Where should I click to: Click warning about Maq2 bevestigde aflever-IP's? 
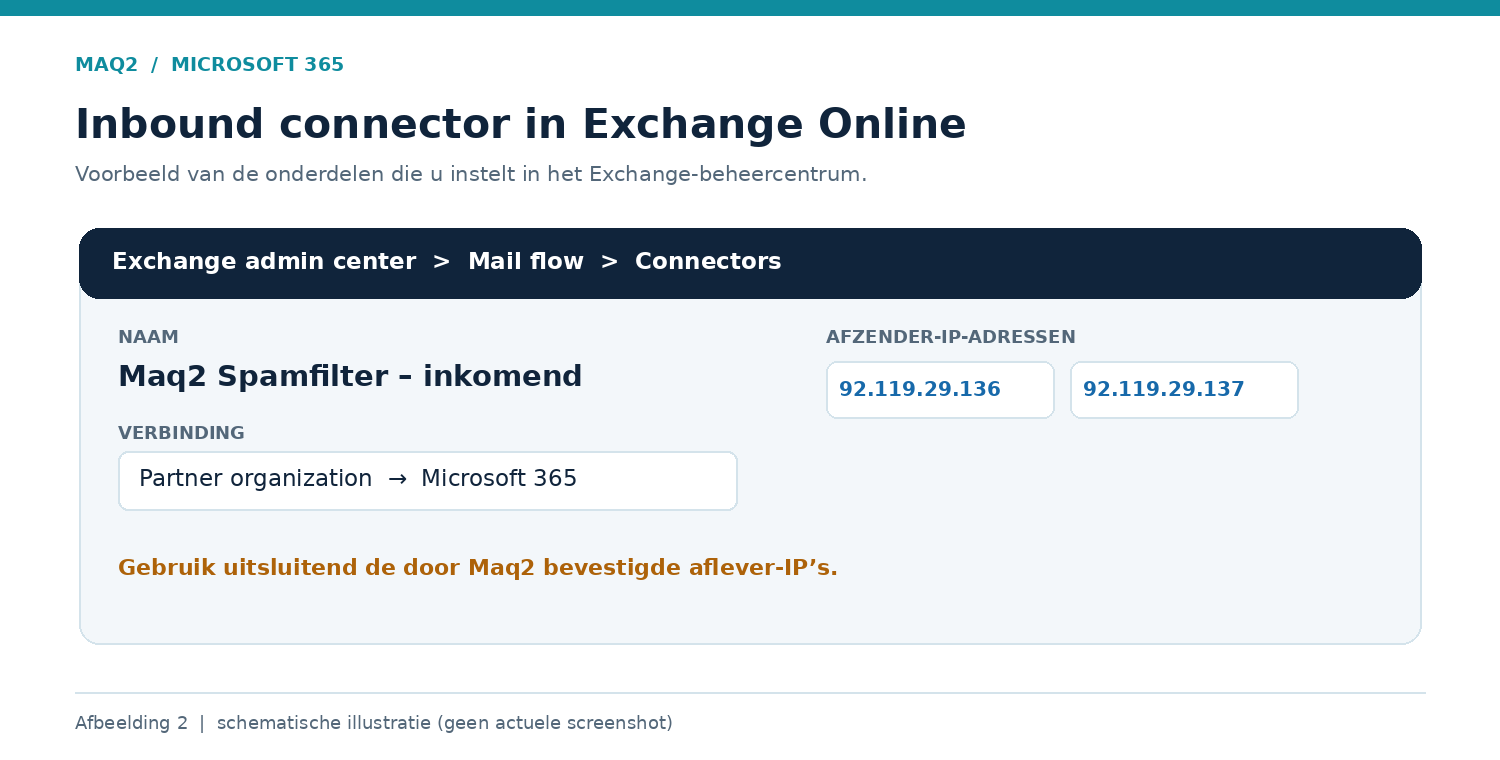(478, 568)
